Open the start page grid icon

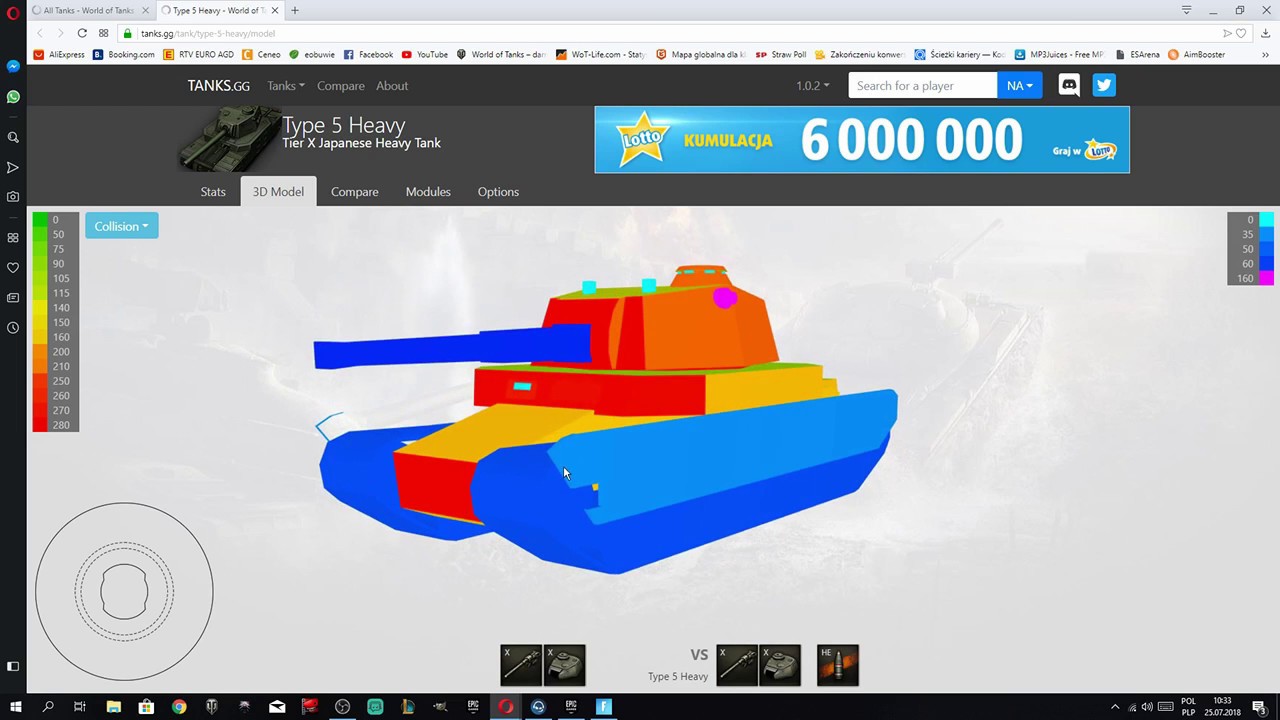coord(103,33)
